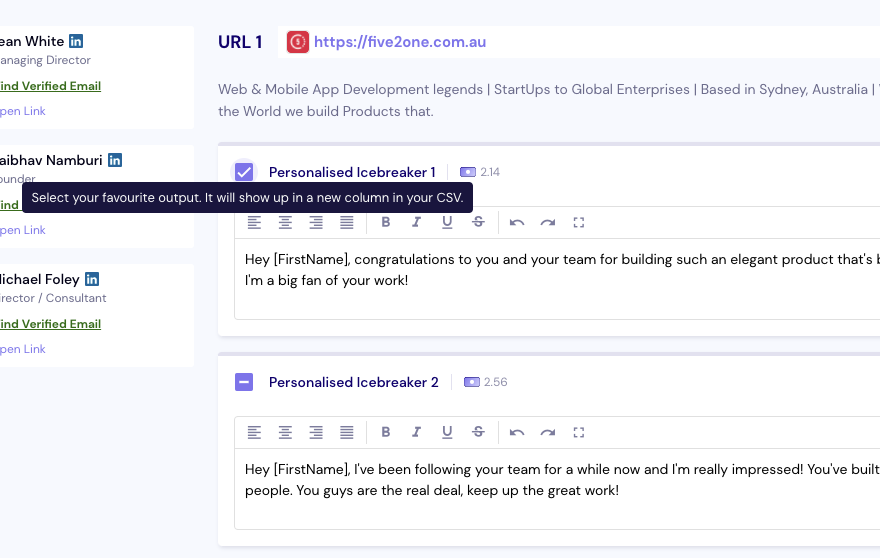880x558 pixels.
Task: Click the 2.14 credit value
Action: [x=490, y=172]
